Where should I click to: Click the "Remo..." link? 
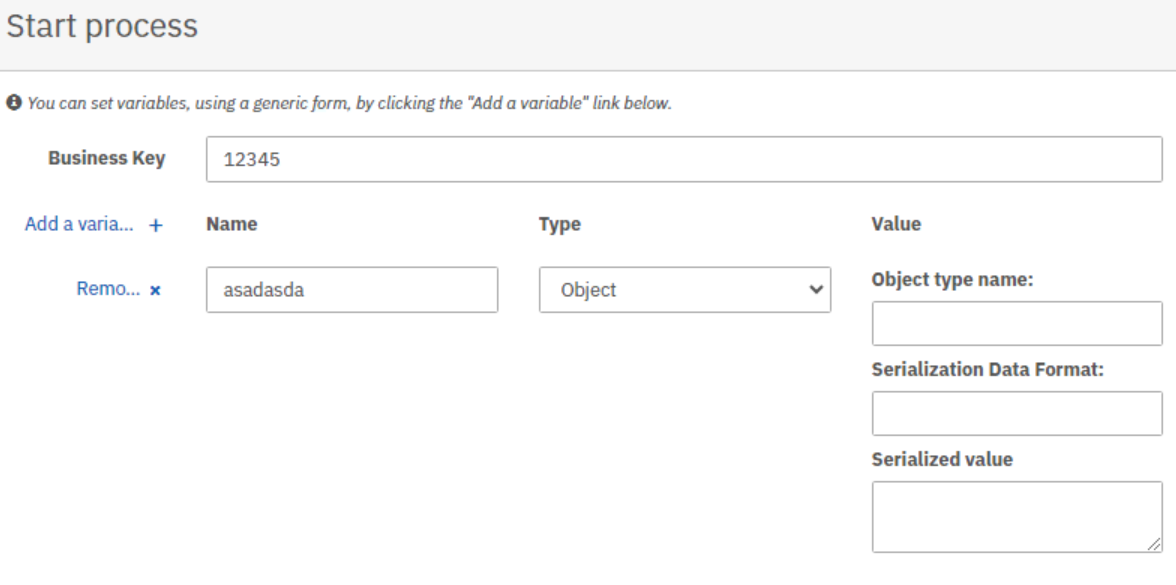coord(108,289)
